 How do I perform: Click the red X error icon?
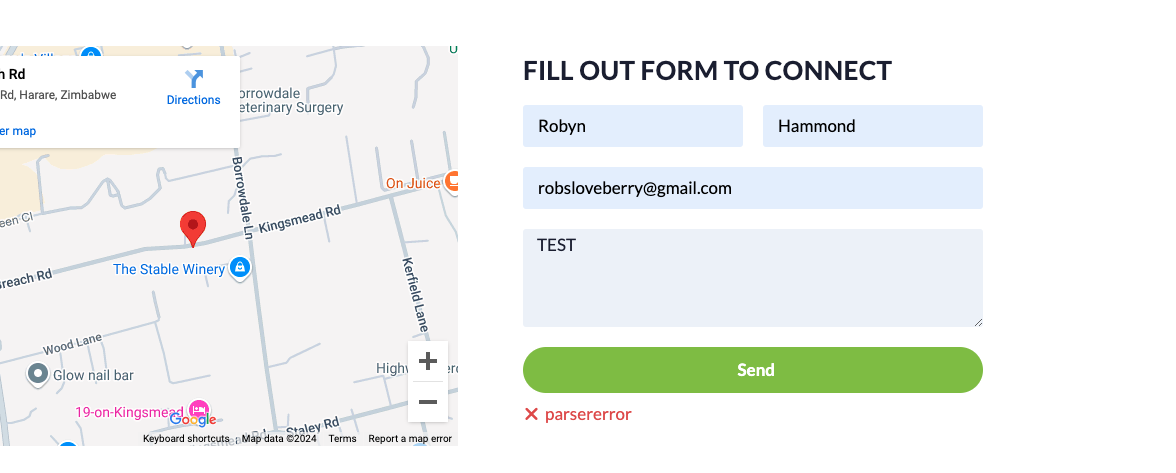532,414
